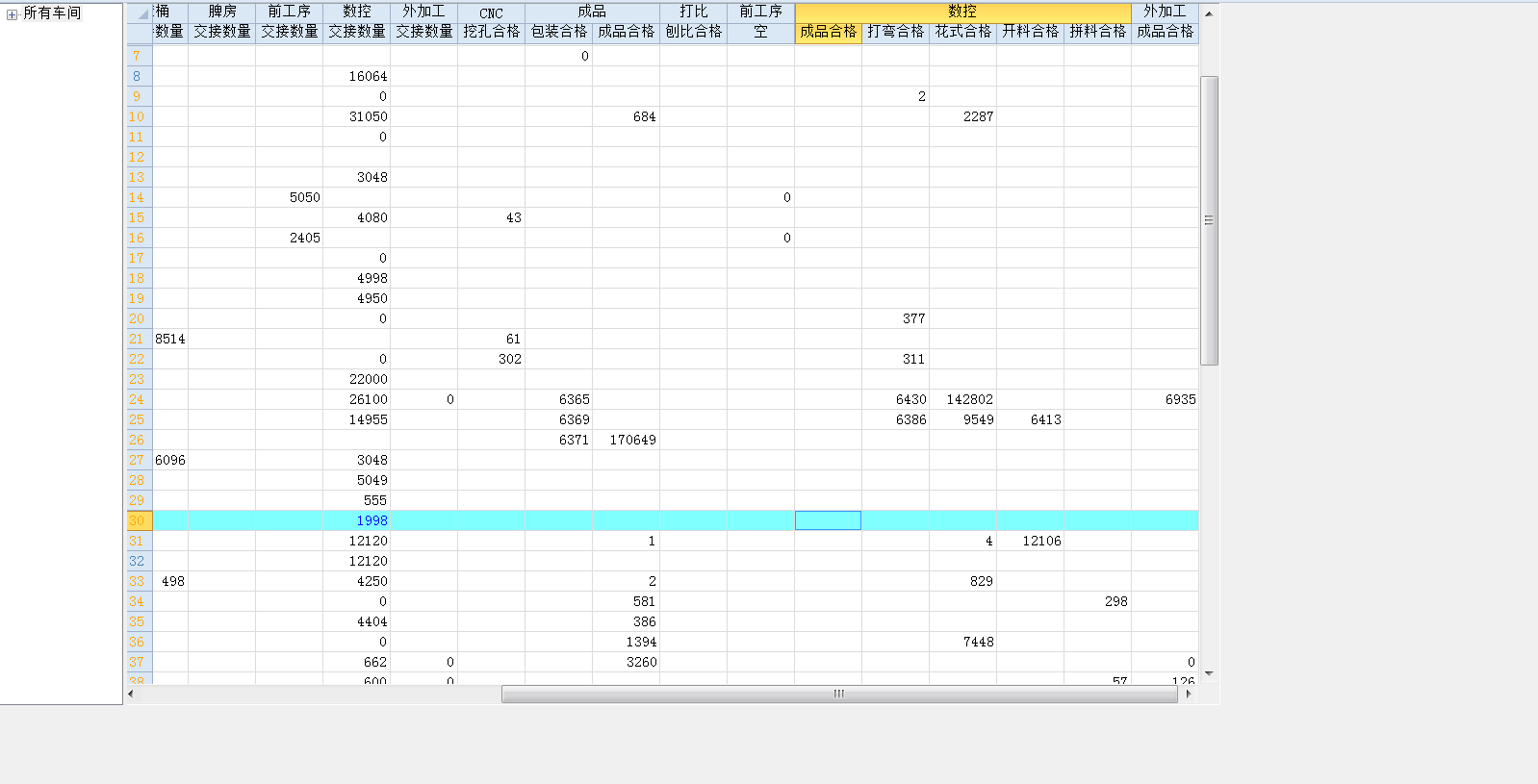Click cell with value 16064
Screen dimensions: 1538x784
click(x=356, y=76)
